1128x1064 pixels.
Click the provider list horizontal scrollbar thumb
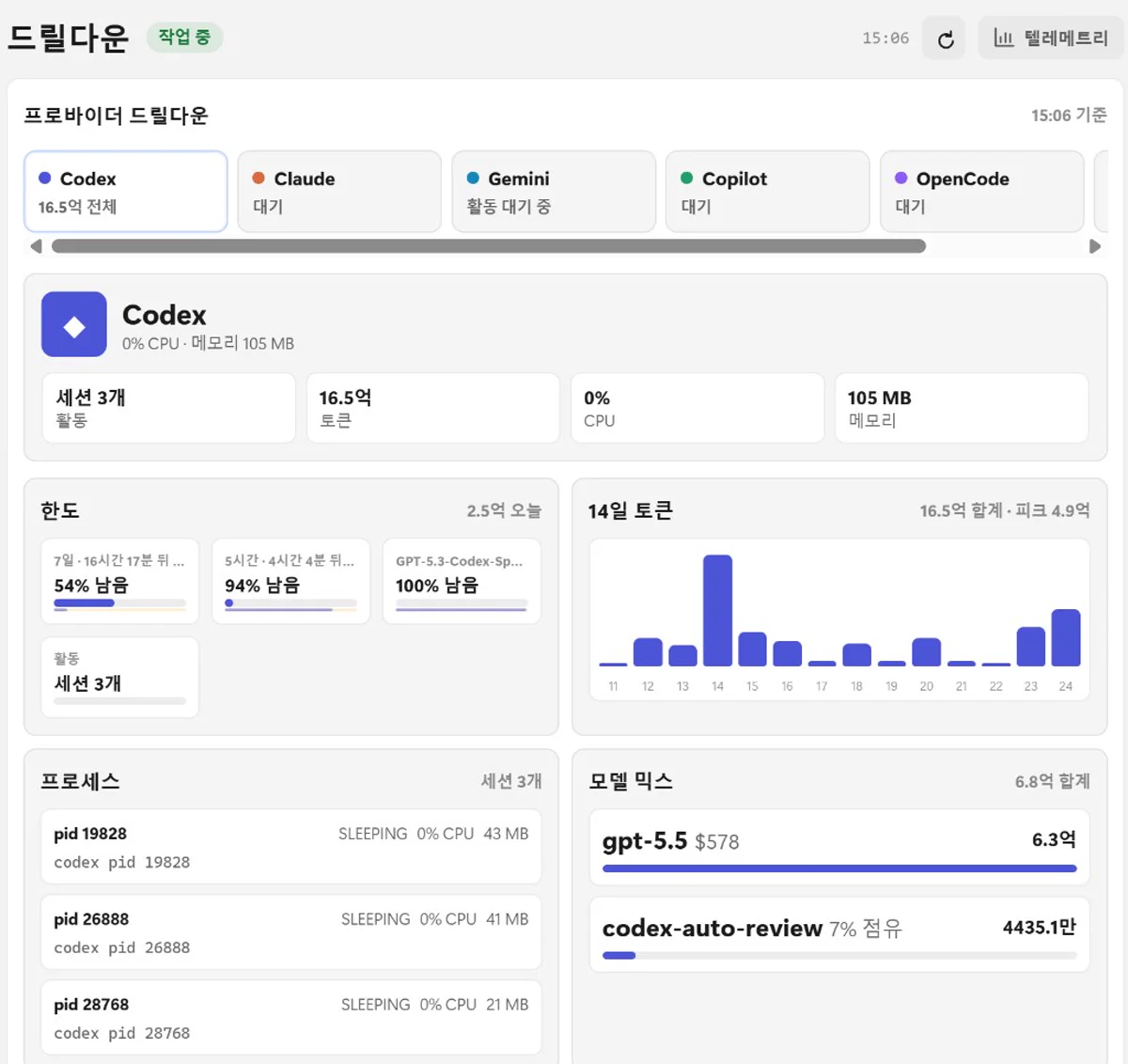click(489, 246)
